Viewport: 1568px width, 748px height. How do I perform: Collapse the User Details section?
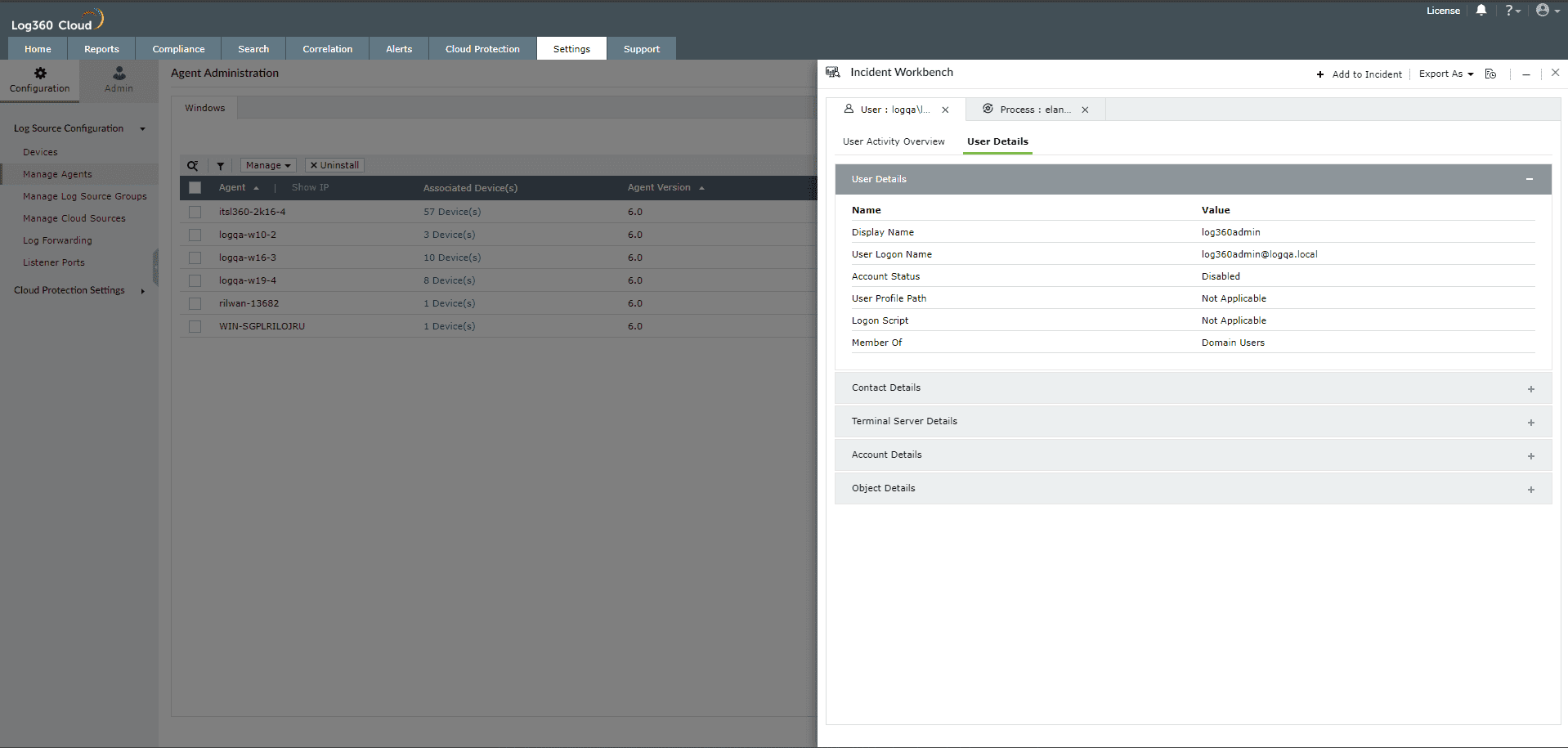(1529, 179)
